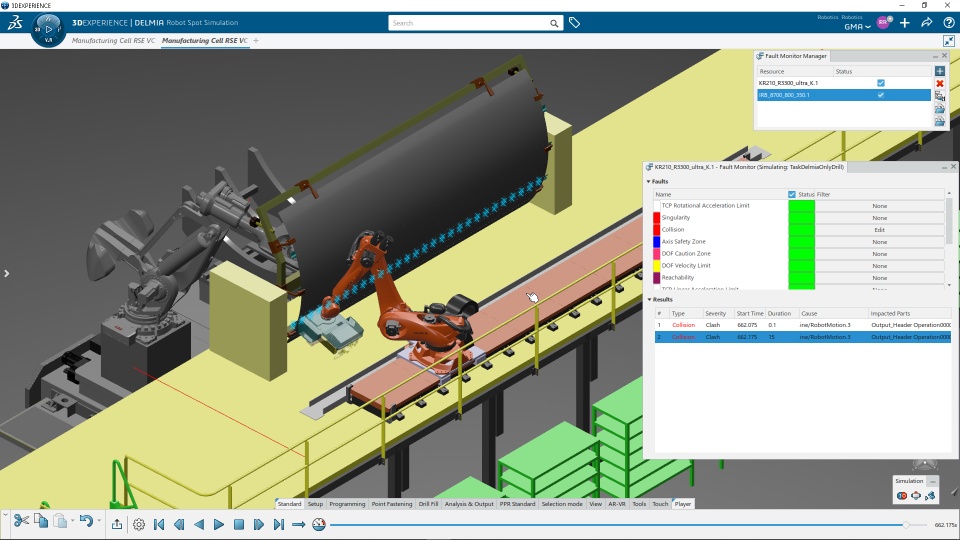Click the last icon in Simulation mini panel
This screenshot has height=540, width=960.
(x=930, y=496)
